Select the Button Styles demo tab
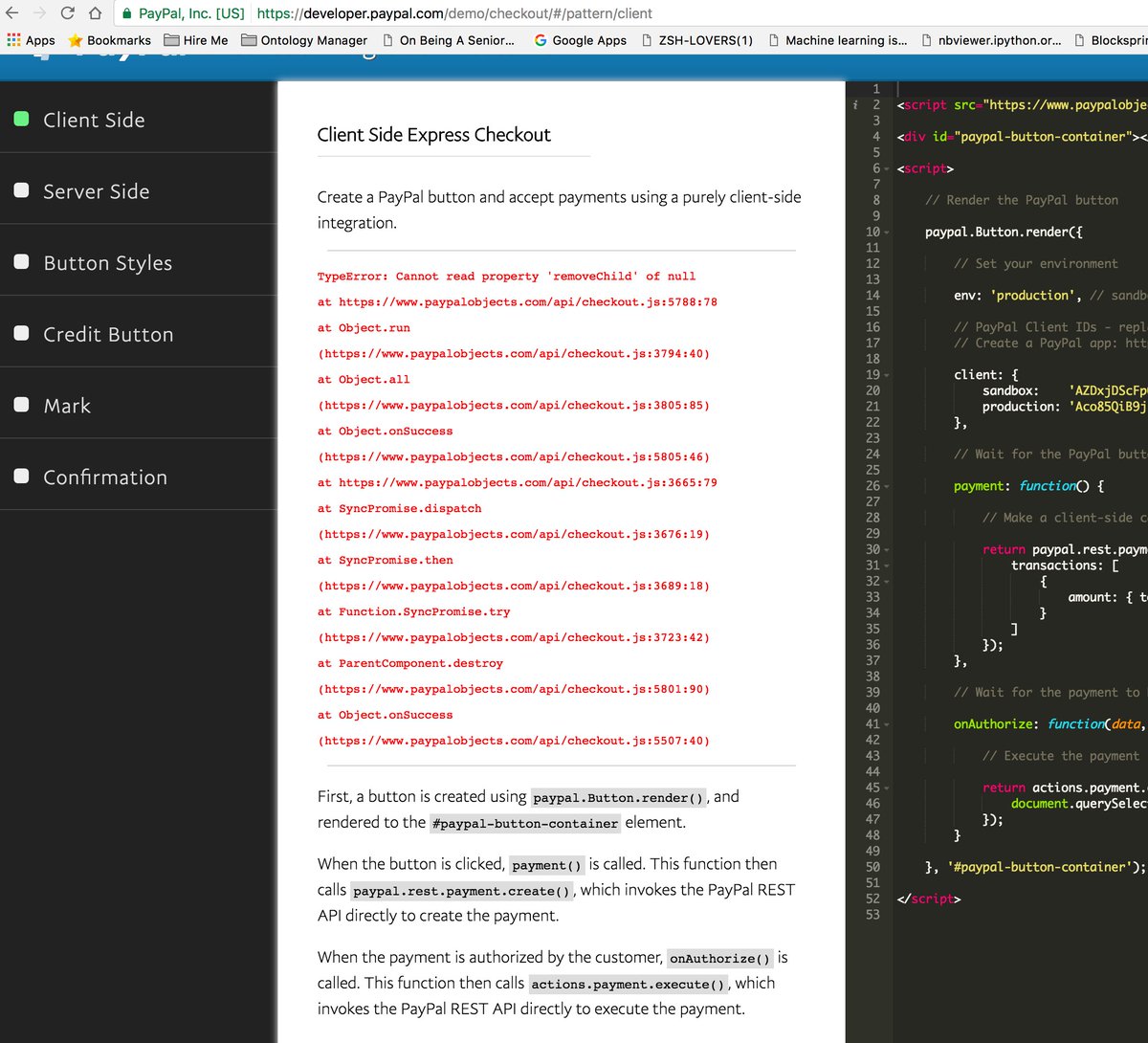The image size is (1148, 1043). click(138, 262)
